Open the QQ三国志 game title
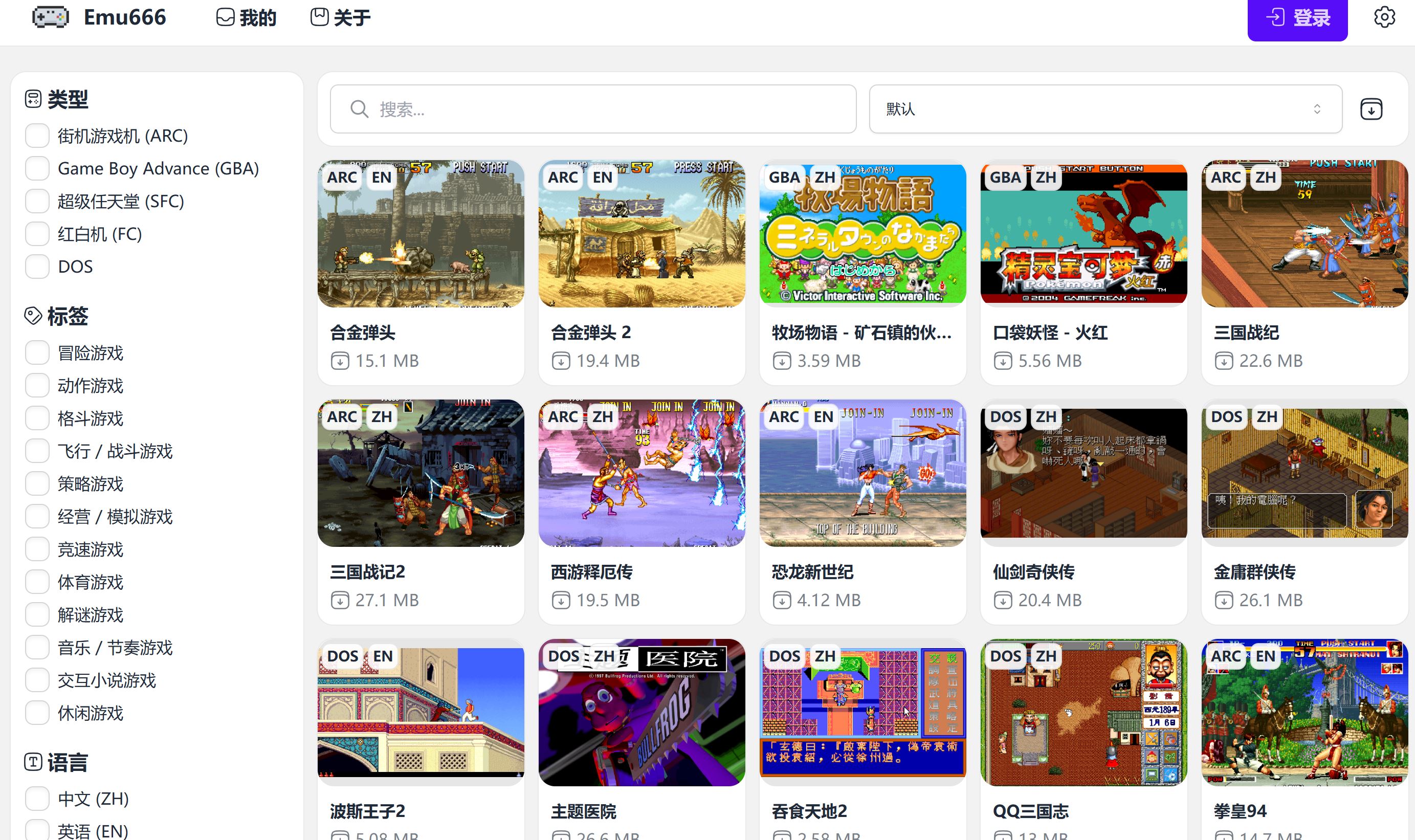1415x840 pixels. pos(1031,811)
